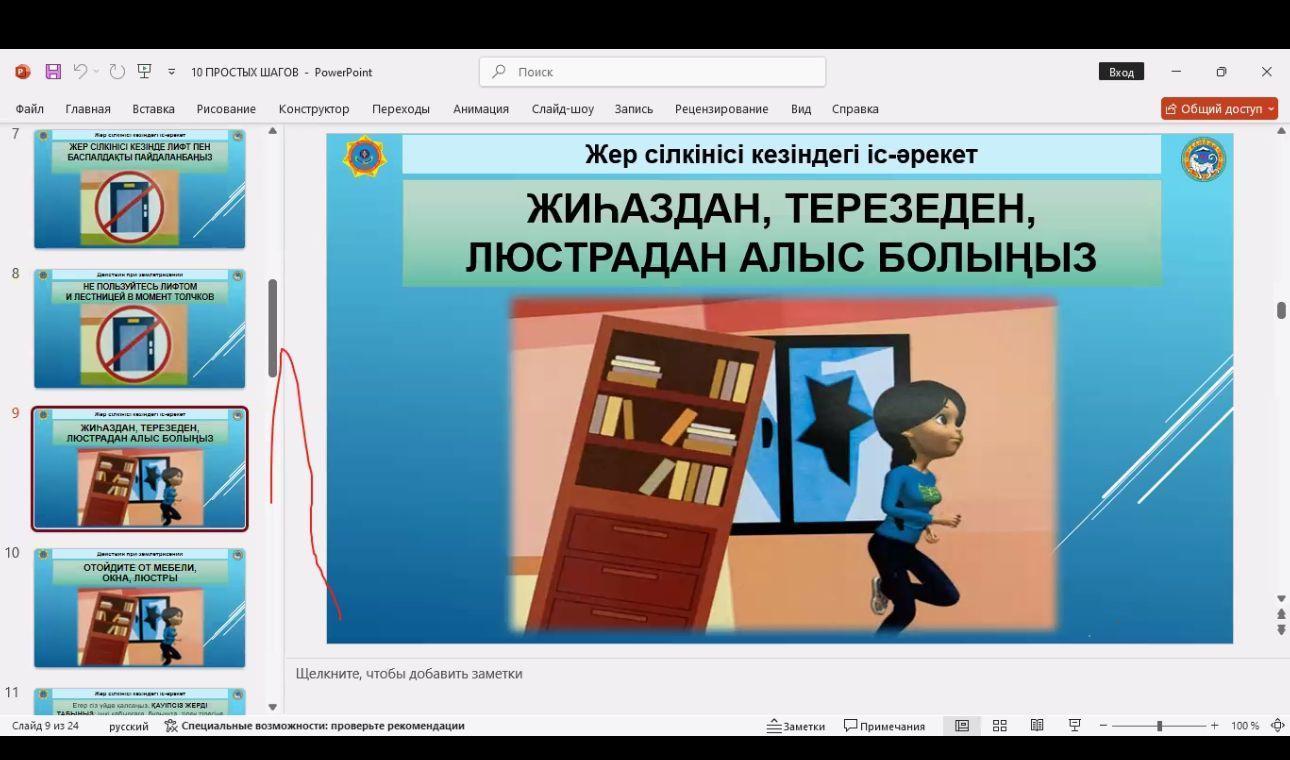Open the Вставка ribbon tab
The image size is (1290, 760).
(x=152, y=108)
